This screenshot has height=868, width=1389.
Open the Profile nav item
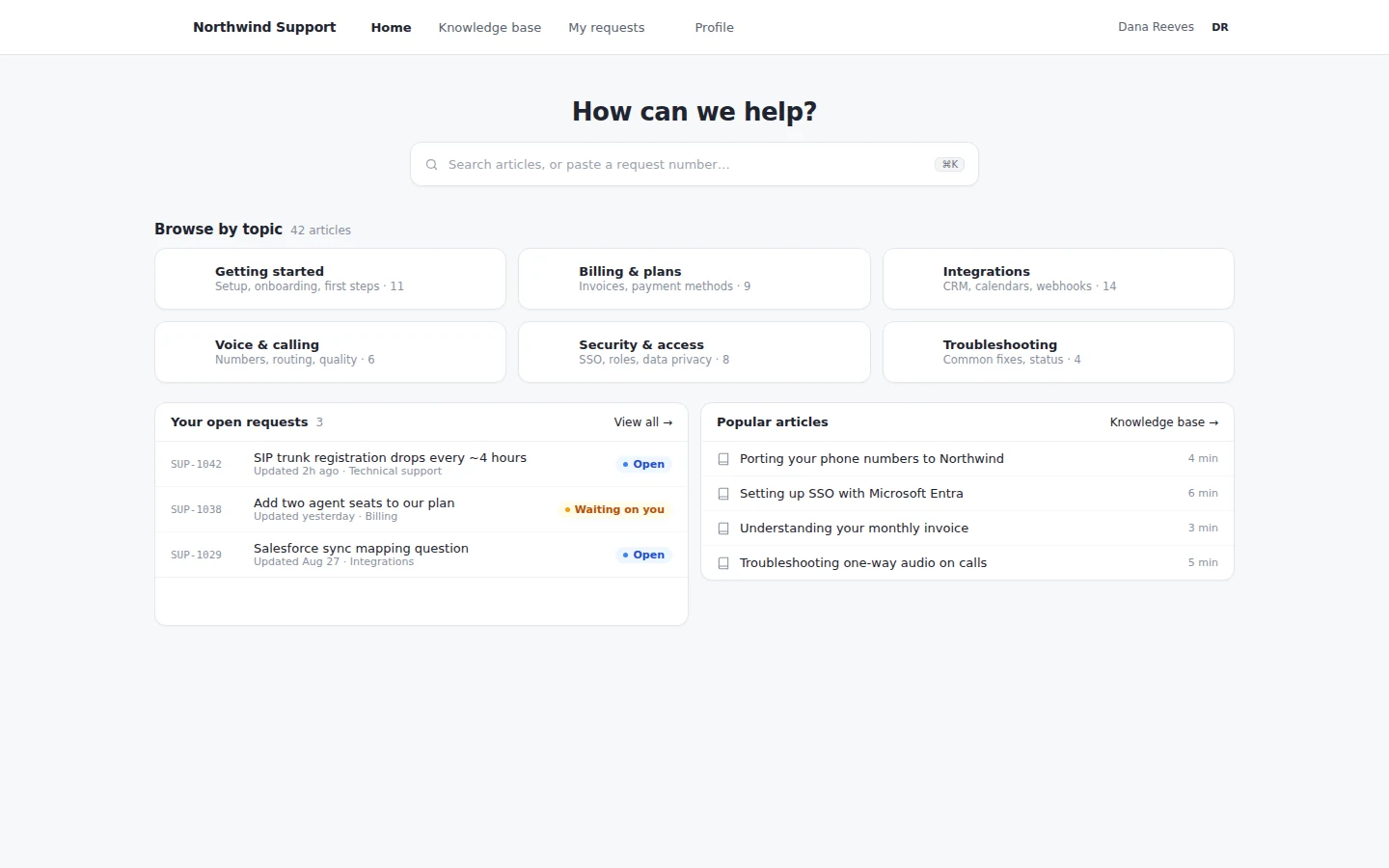coord(715,27)
